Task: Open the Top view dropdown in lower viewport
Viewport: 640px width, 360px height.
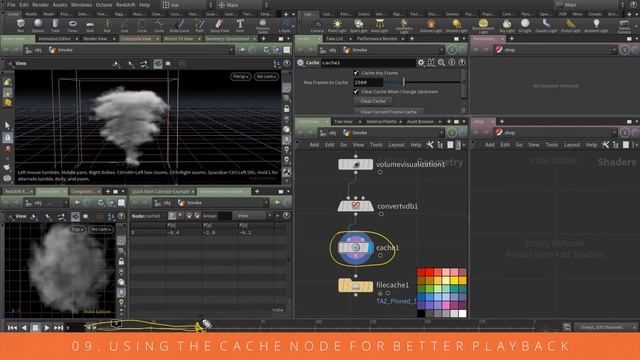Action: [x=77, y=229]
